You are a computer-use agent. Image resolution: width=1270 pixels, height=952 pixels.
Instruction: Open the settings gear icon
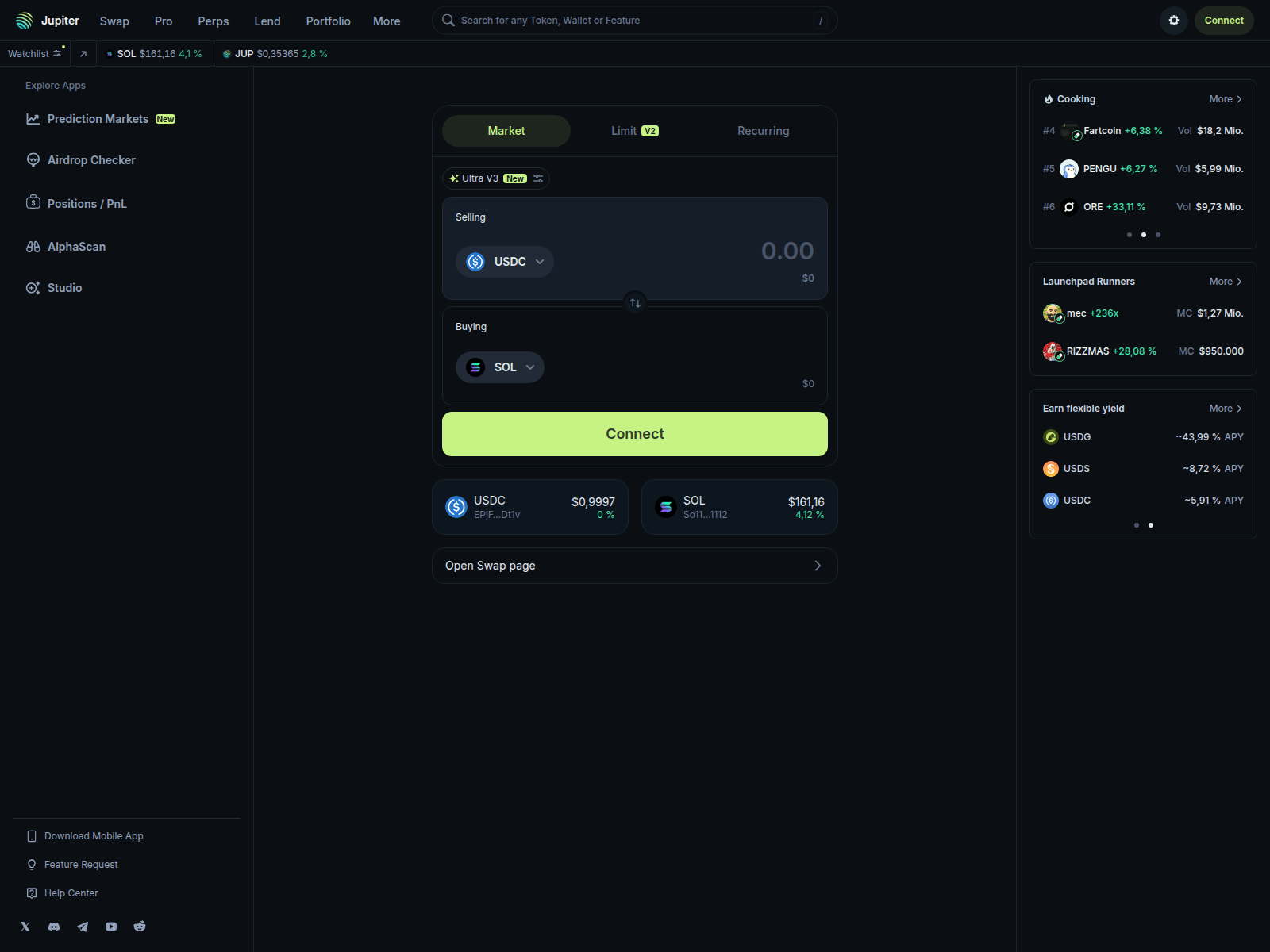tap(1174, 21)
